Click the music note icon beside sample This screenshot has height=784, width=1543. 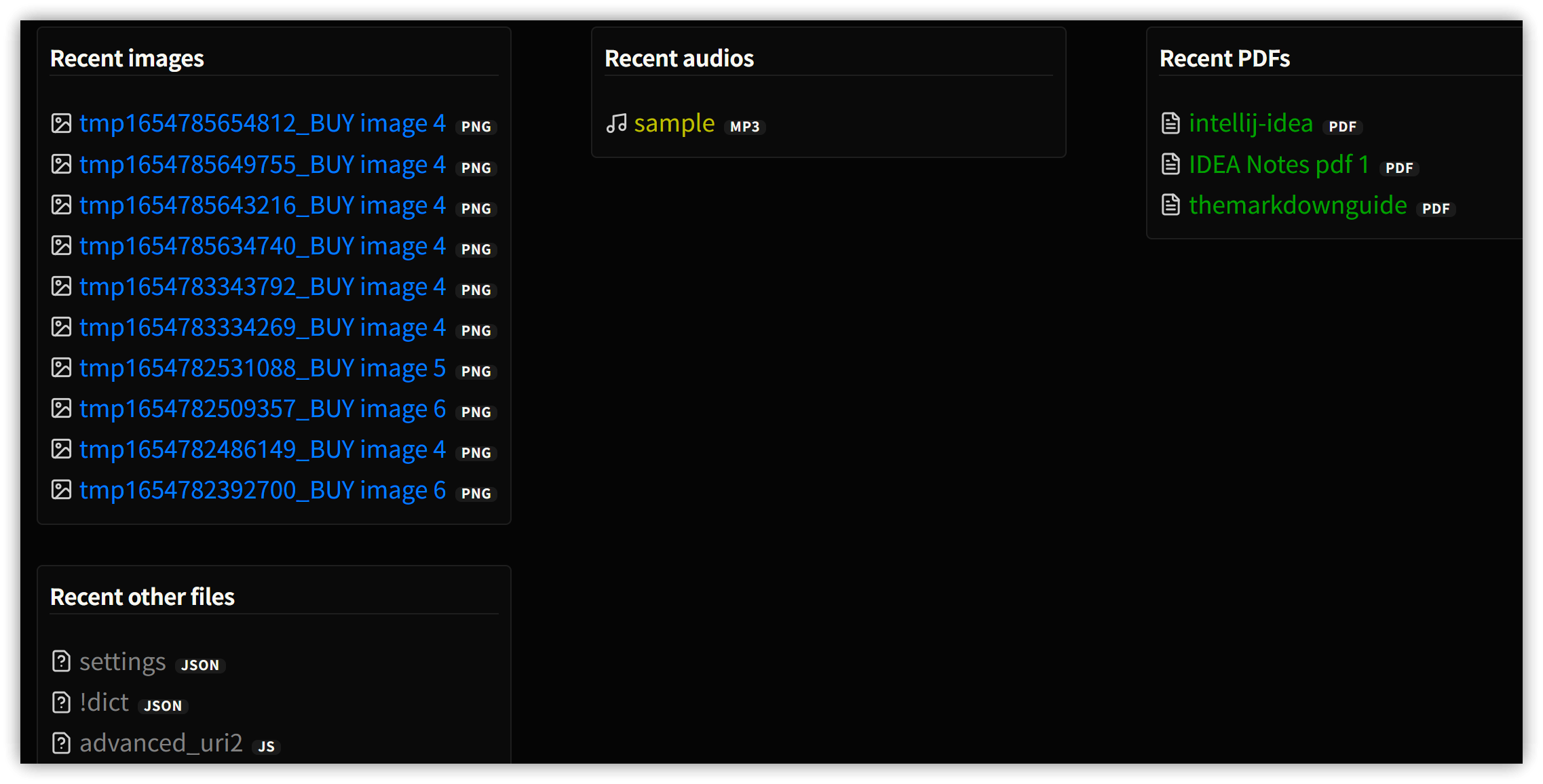[x=616, y=123]
